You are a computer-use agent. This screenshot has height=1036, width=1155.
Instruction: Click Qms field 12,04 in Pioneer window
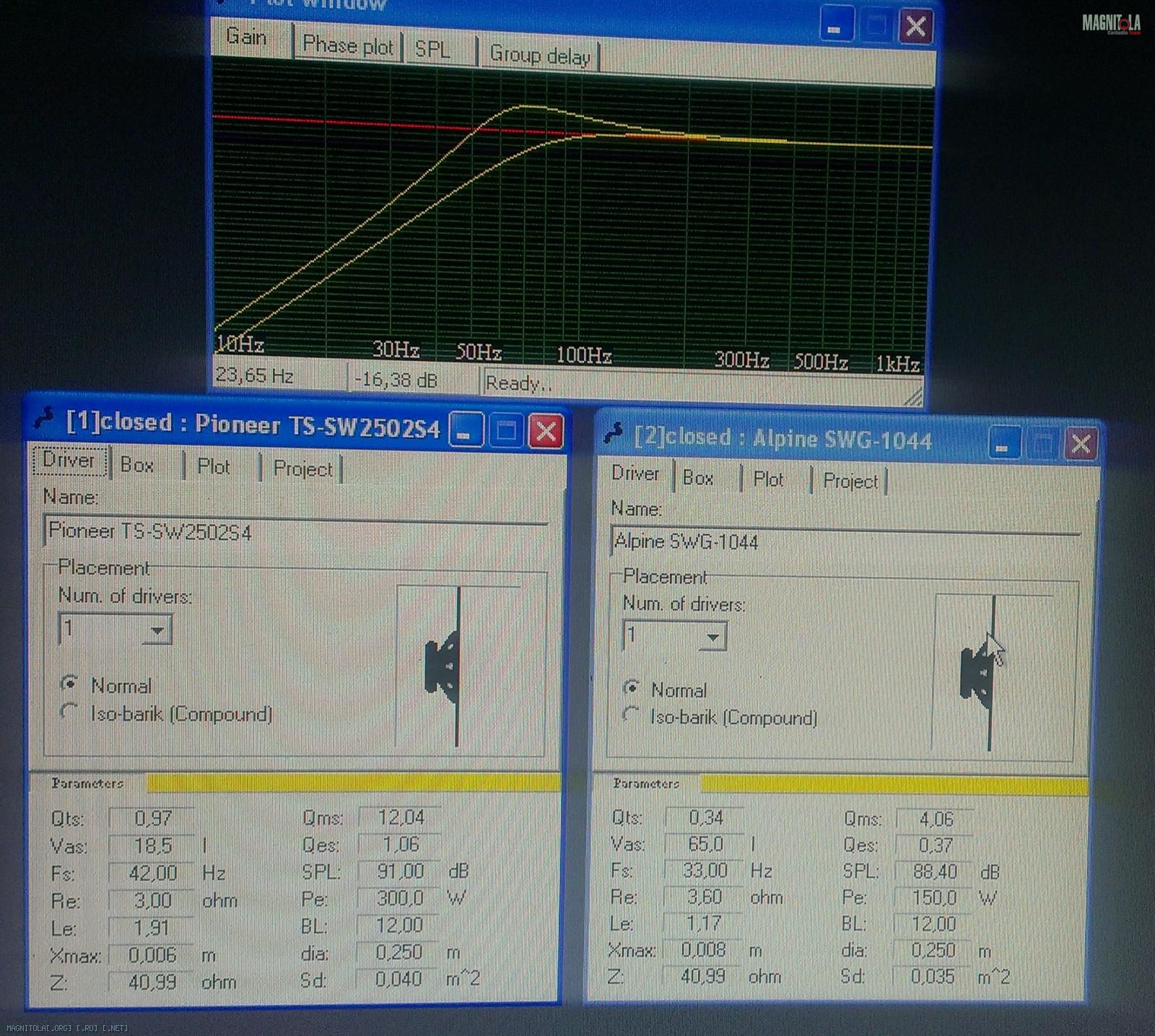click(x=399, y=817)
